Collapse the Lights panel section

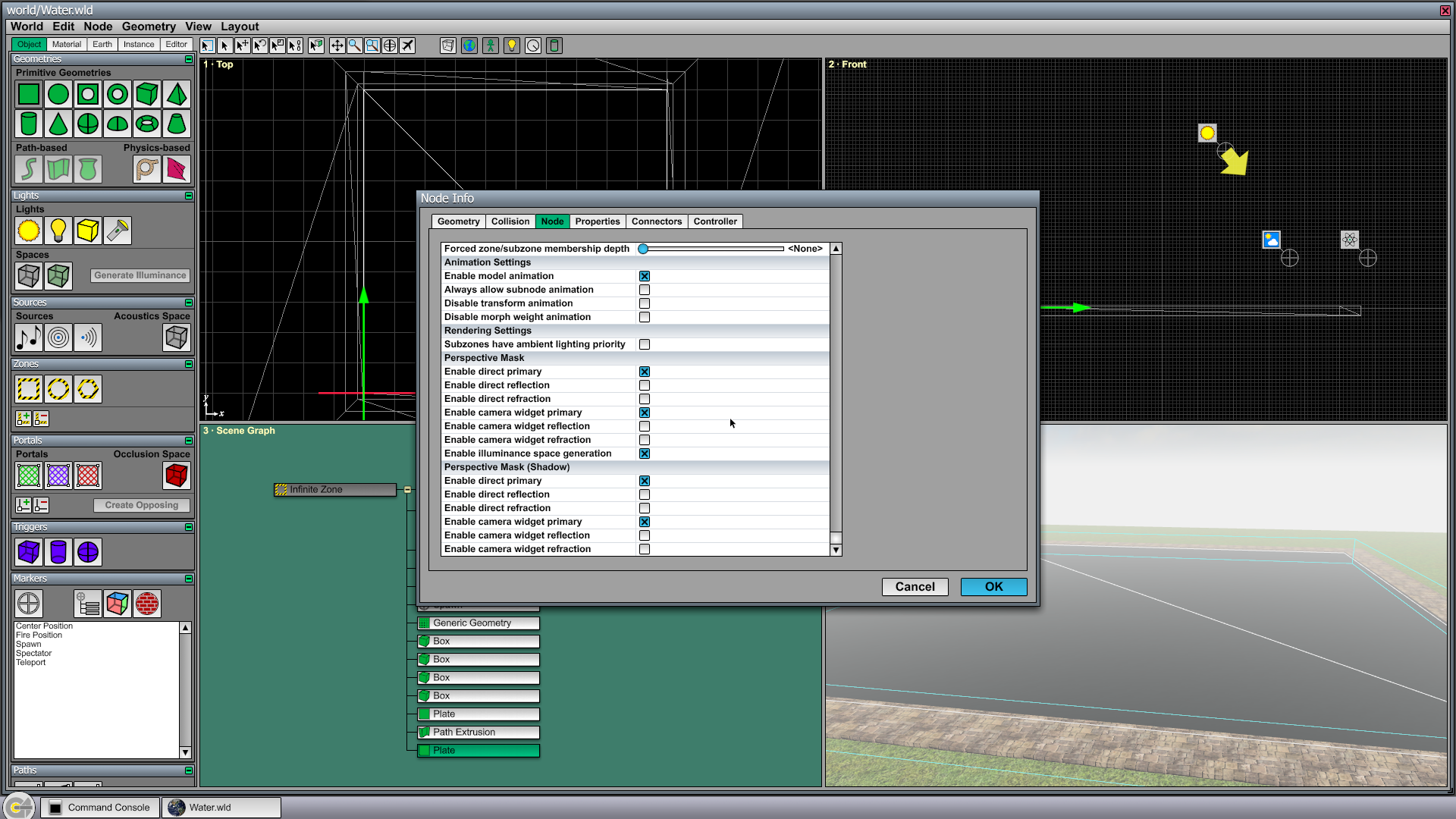(x=189, y=196)
